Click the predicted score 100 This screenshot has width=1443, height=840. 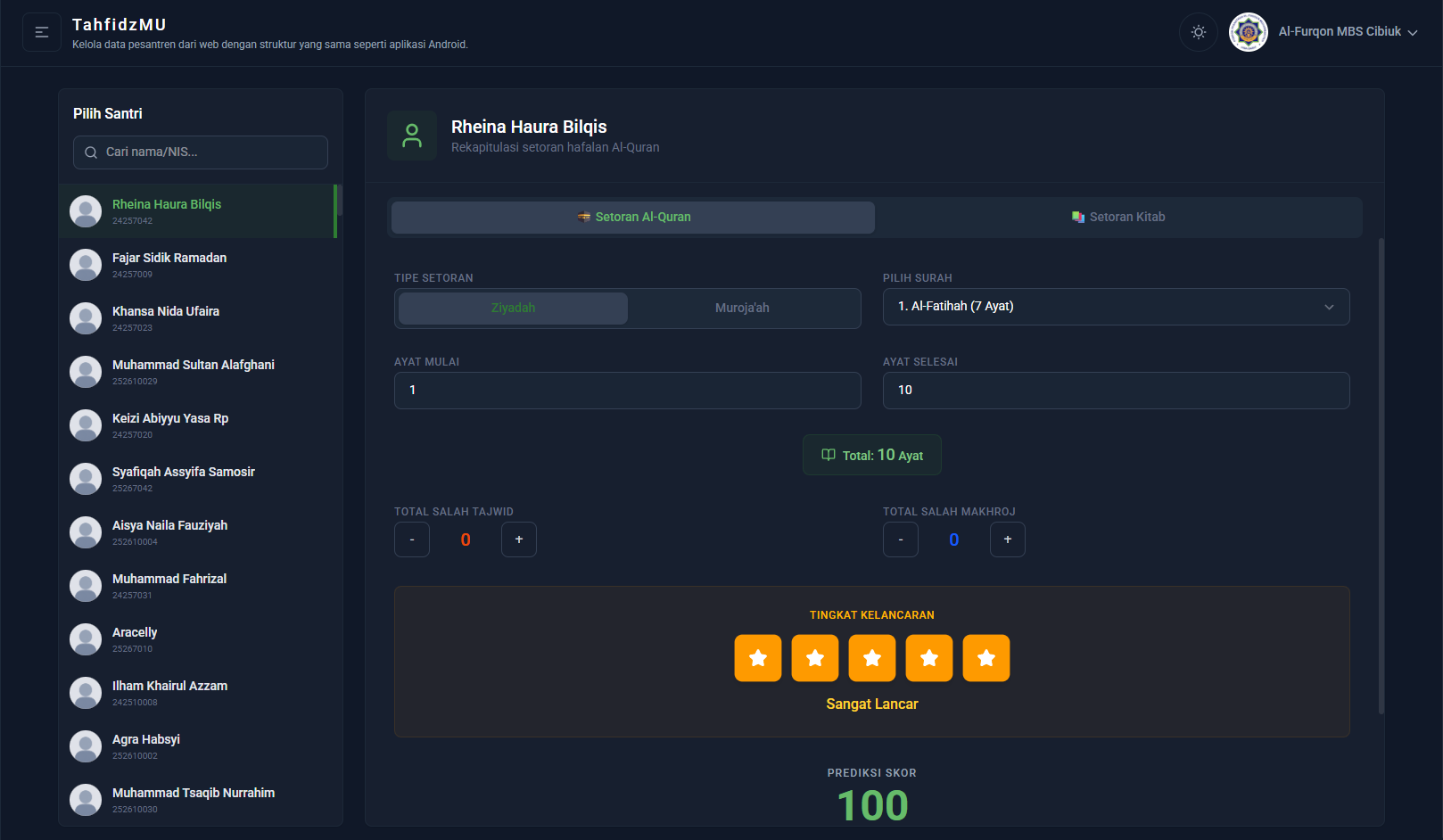[x=872, y=805]
